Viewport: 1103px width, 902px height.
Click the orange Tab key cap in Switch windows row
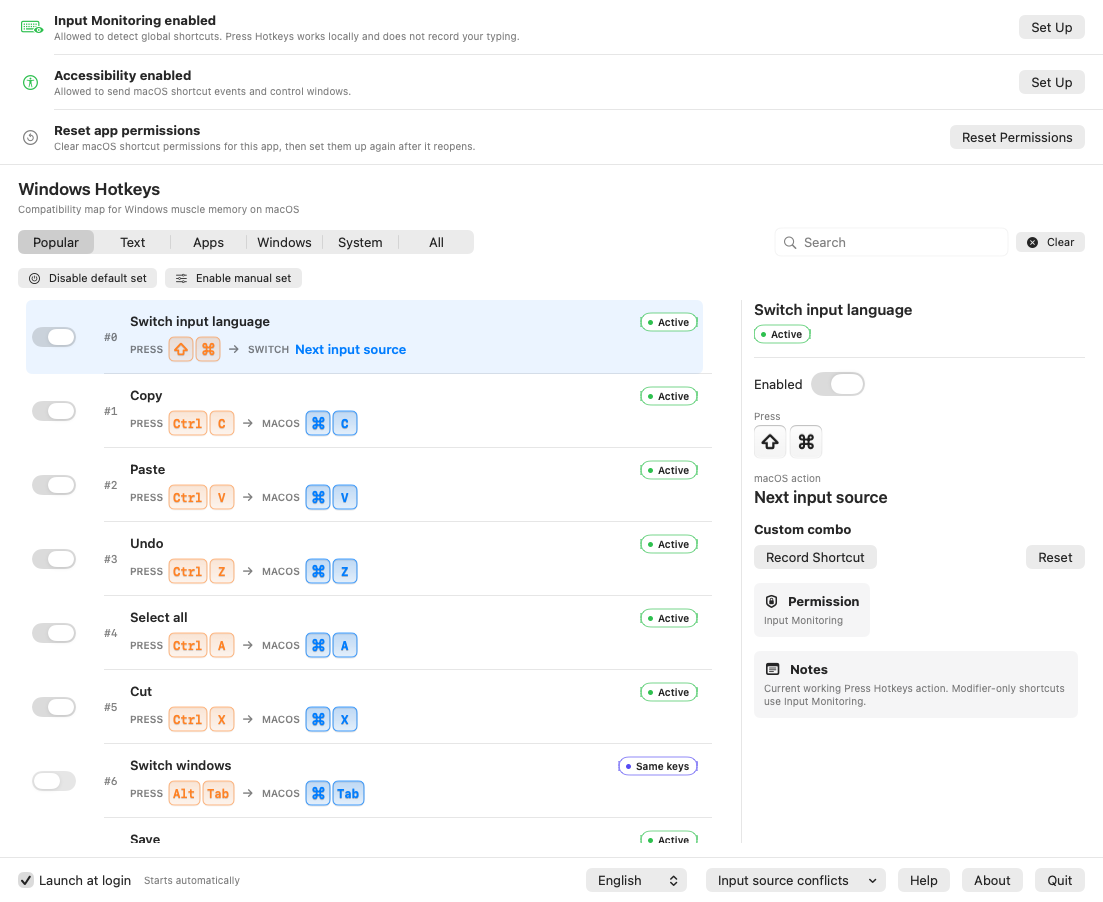point(218,794)
